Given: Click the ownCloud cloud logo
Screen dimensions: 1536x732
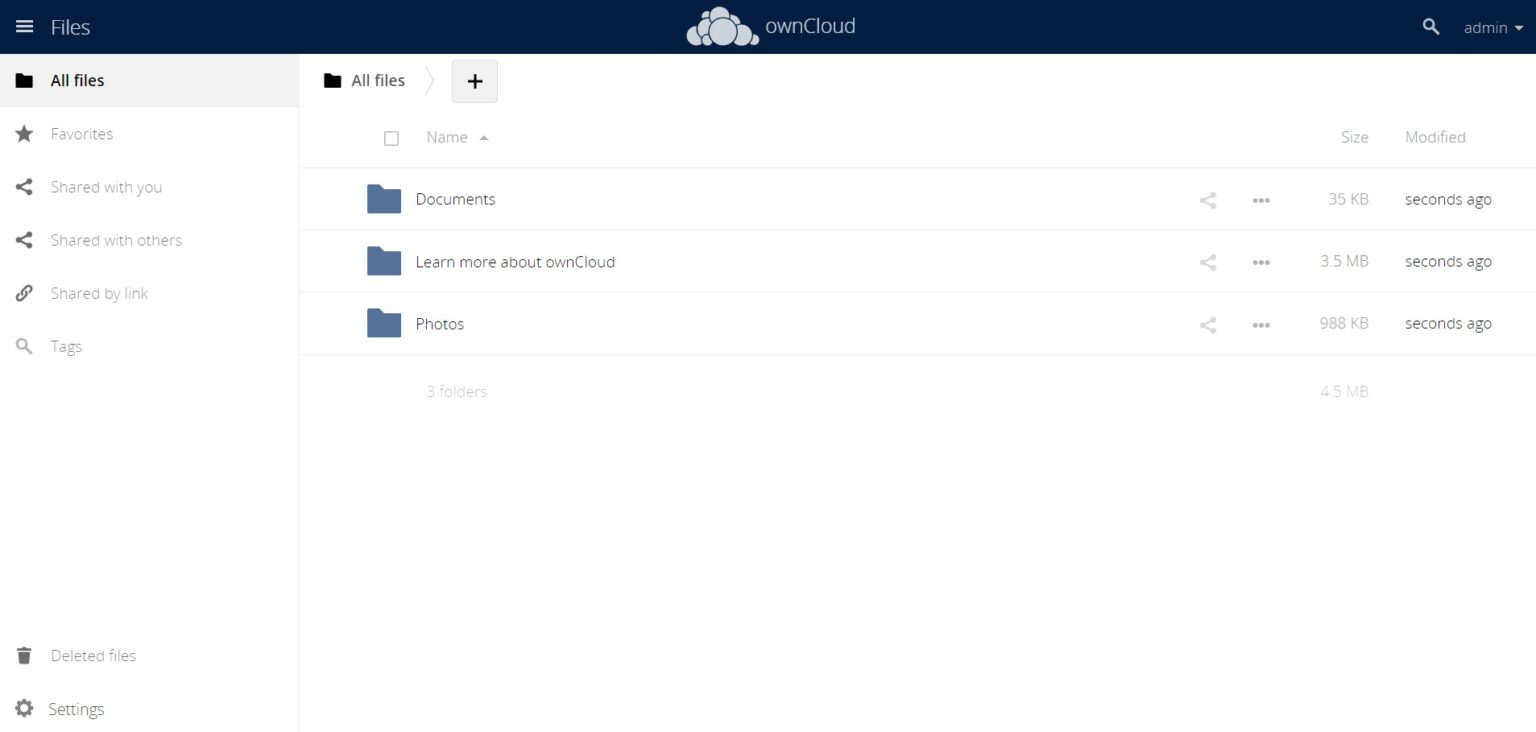Looking at the screenshot, I should point(722,27).
